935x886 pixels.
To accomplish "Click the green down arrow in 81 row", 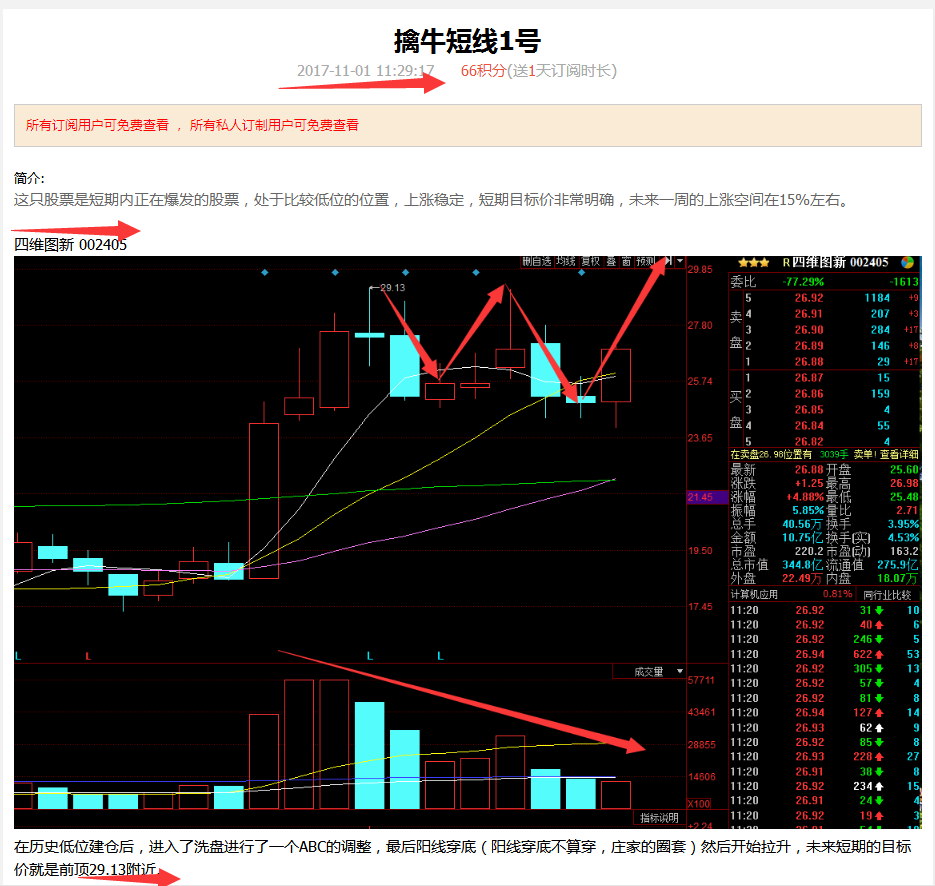I will pos(879,698).
